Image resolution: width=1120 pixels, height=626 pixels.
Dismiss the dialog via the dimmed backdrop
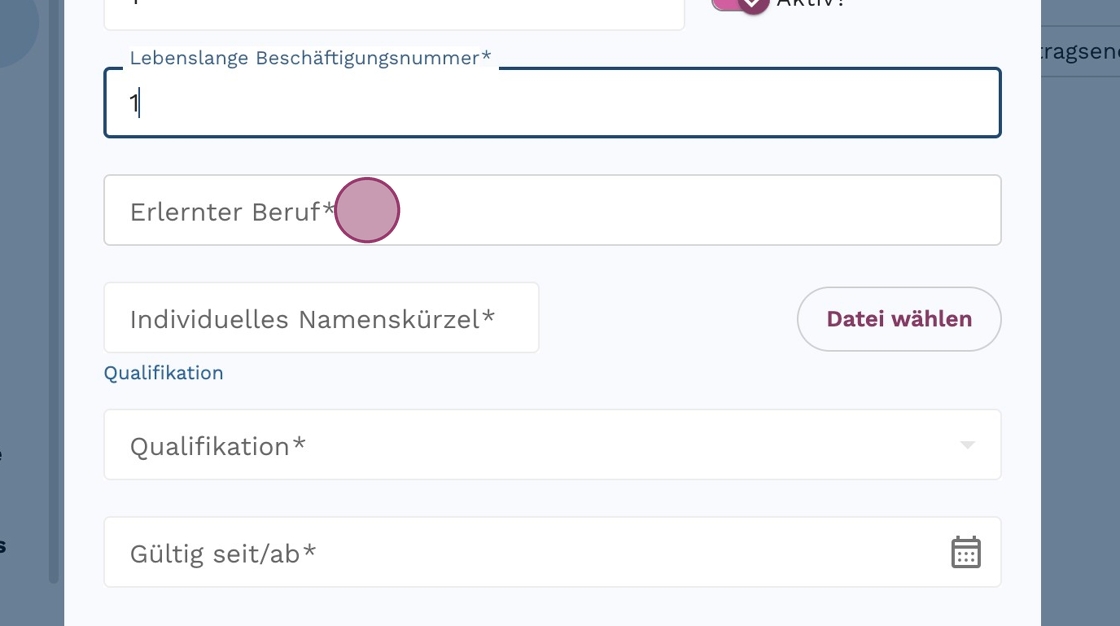[x=1080, y=350]
